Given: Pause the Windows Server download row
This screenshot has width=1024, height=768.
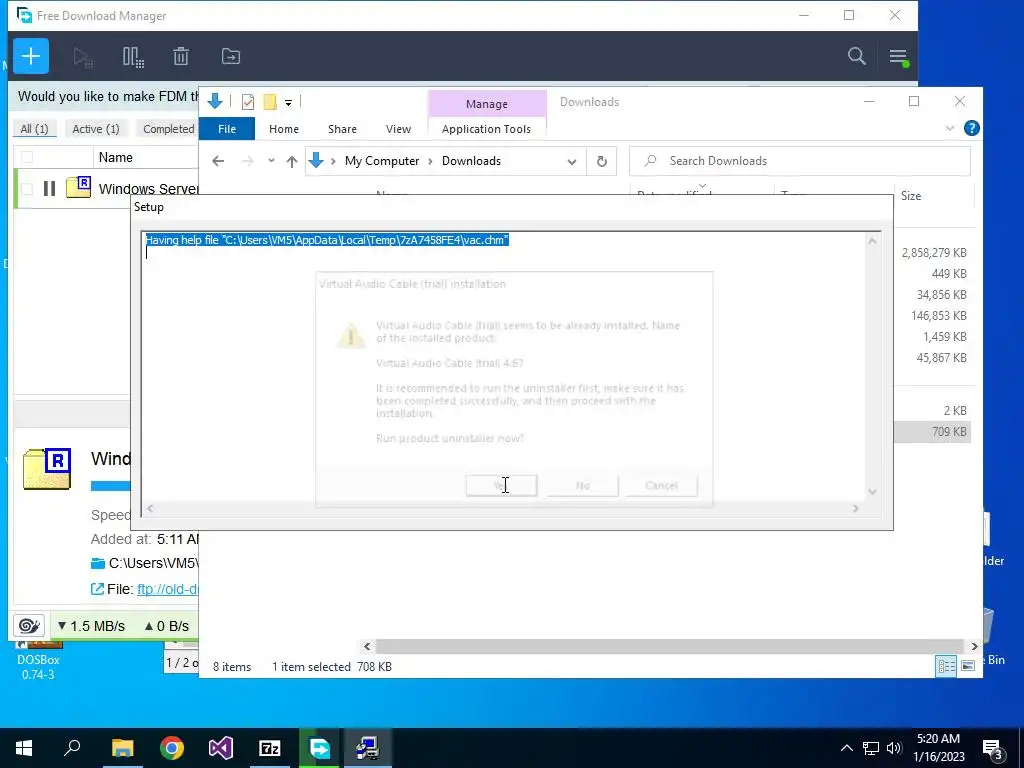Looking at the screenshot, I should coord(49,189).
